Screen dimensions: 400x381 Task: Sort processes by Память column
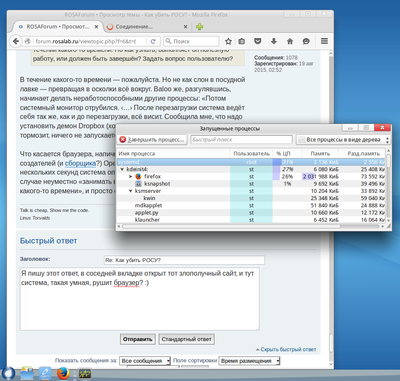pyautogui.click(x=320, y=154)
